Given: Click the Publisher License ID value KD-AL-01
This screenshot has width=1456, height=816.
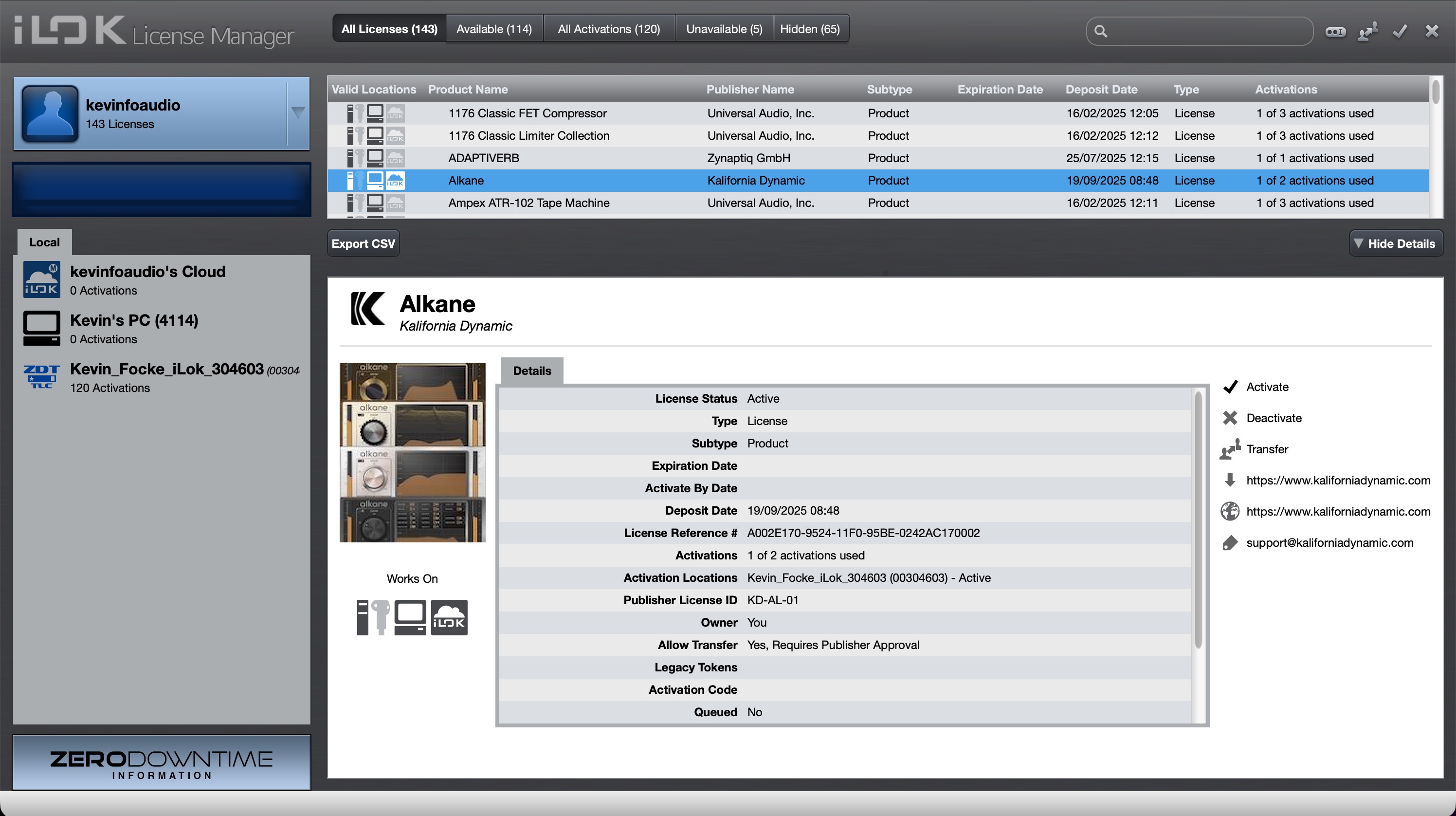Looking at the screenshot, I should click(x=773, y=600).
